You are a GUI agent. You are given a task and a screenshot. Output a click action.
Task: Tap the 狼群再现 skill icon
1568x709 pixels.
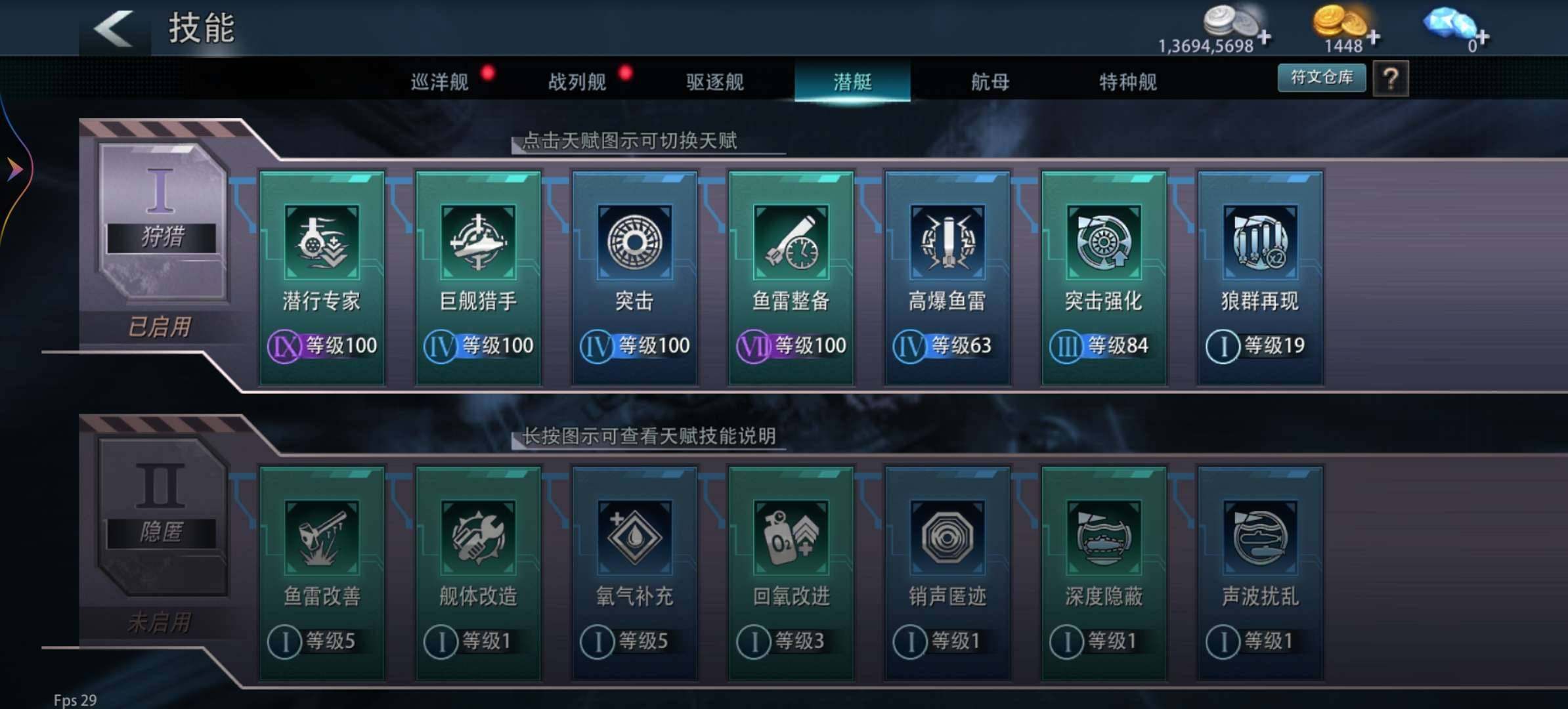tap(1259, 242)
